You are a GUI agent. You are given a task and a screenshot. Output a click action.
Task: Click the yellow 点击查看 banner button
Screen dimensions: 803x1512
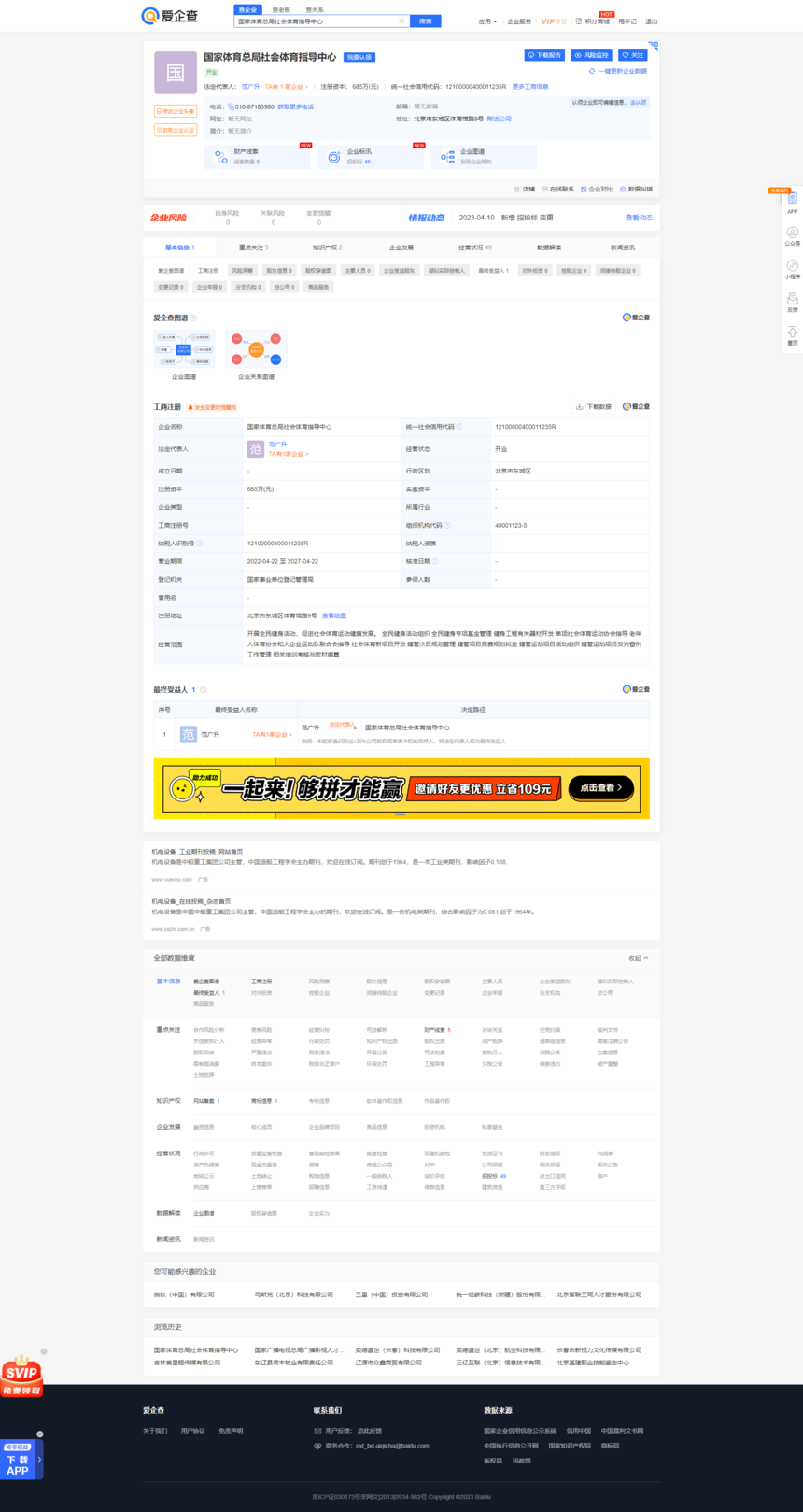coord(601,788)
